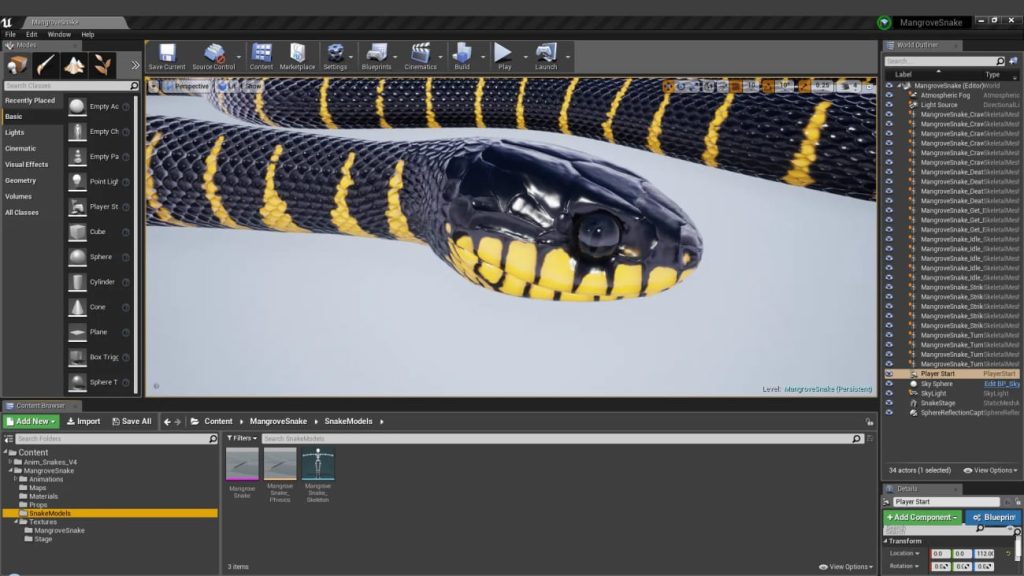Click the Paint mode brush icon

pos(46,64)
